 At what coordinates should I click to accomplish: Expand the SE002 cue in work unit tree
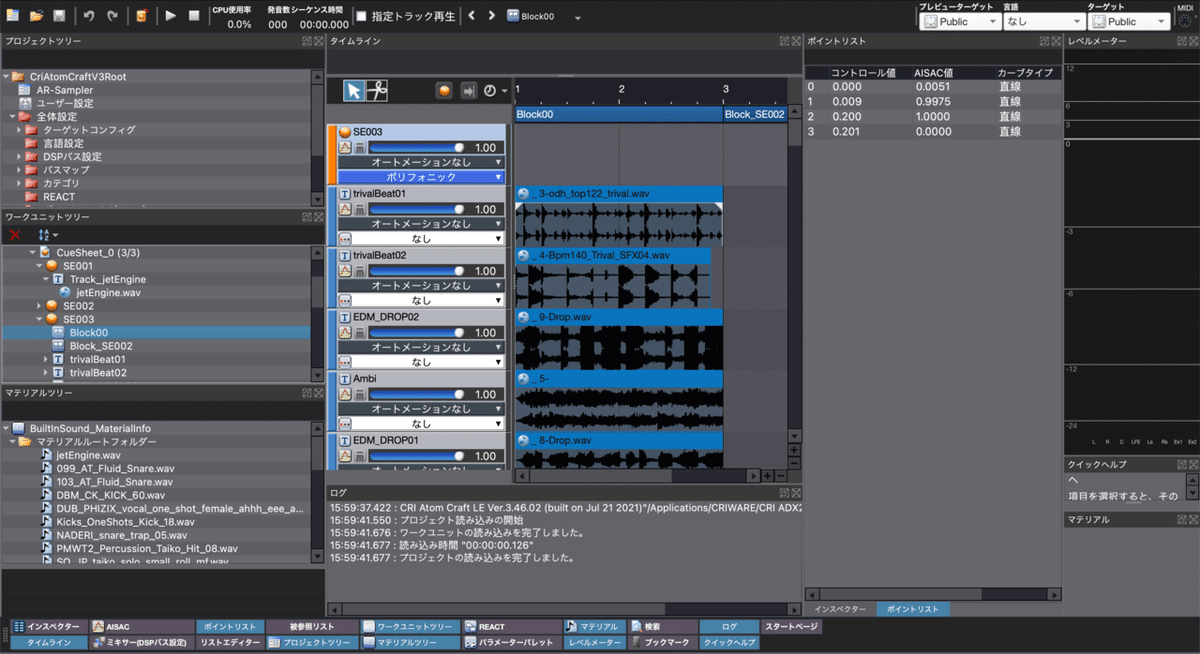click(x=39, y=306)
